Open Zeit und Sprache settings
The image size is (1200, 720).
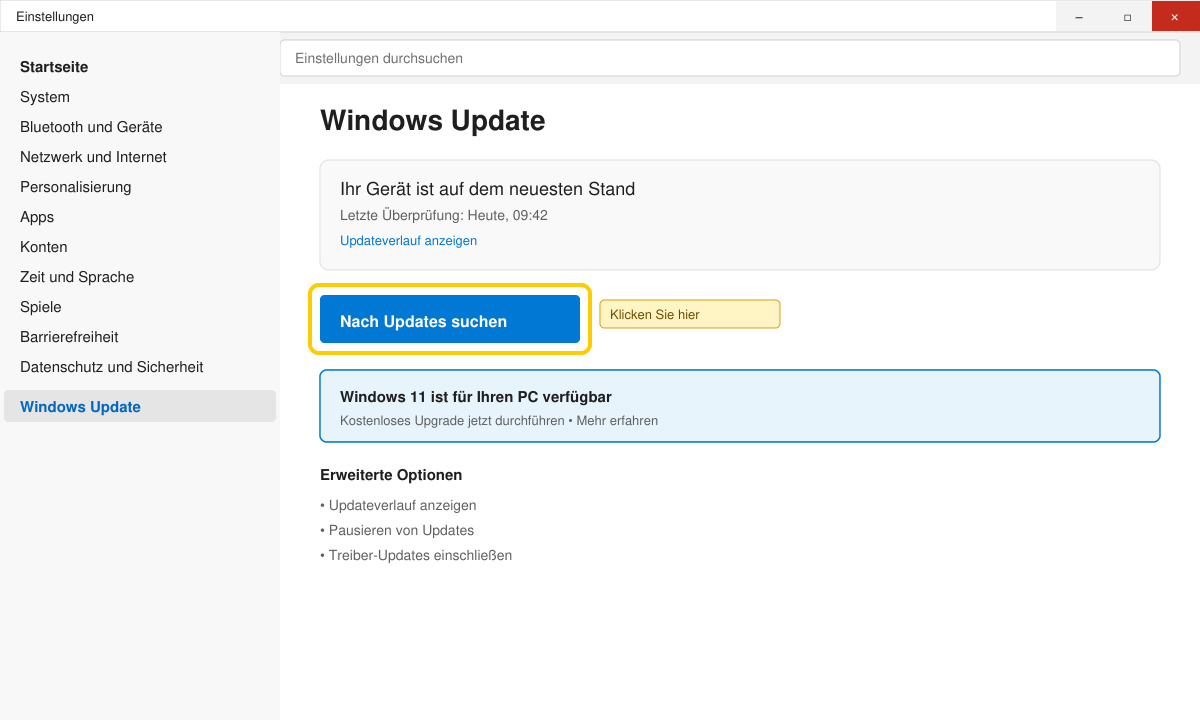click(77, 277)
